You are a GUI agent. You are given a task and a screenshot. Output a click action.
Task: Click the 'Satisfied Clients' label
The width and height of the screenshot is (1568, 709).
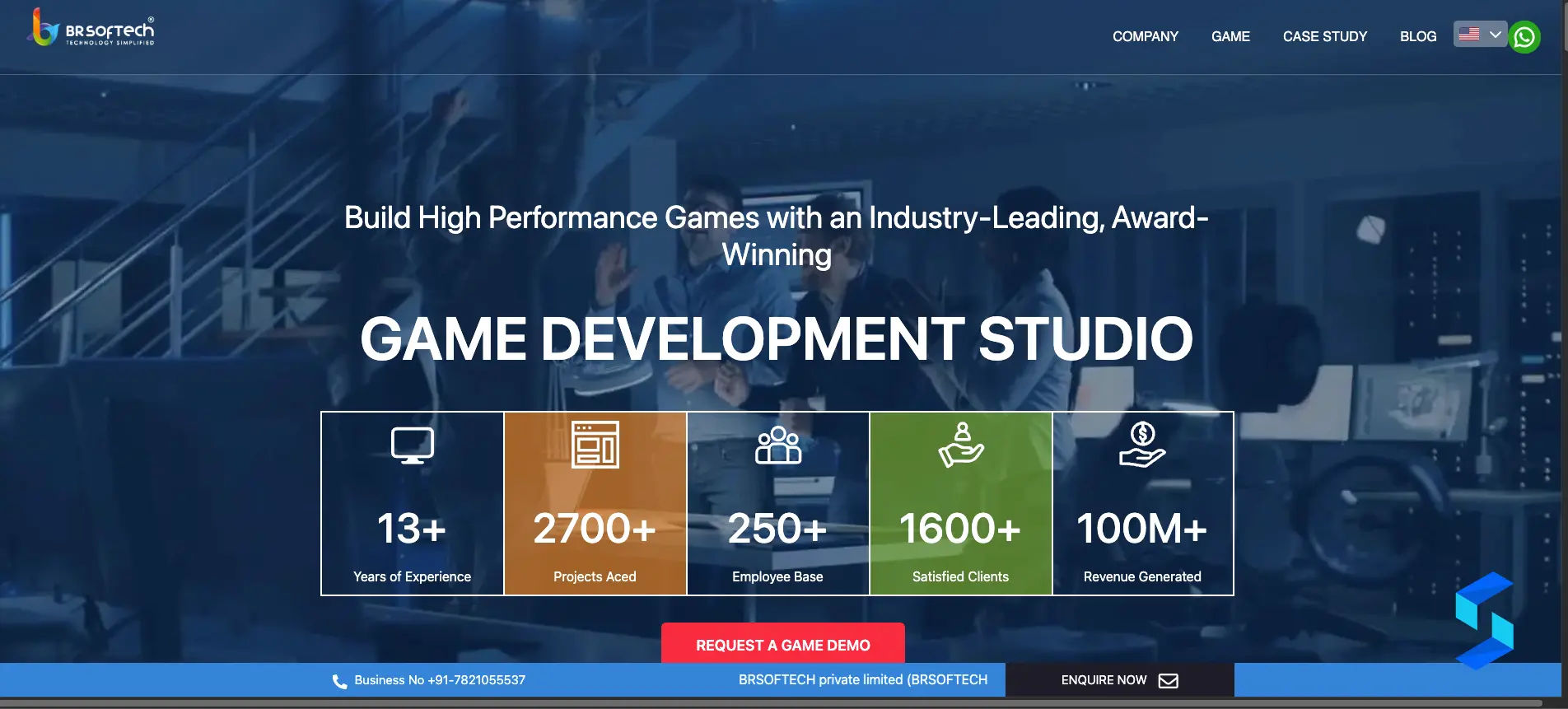pos(960,576)
